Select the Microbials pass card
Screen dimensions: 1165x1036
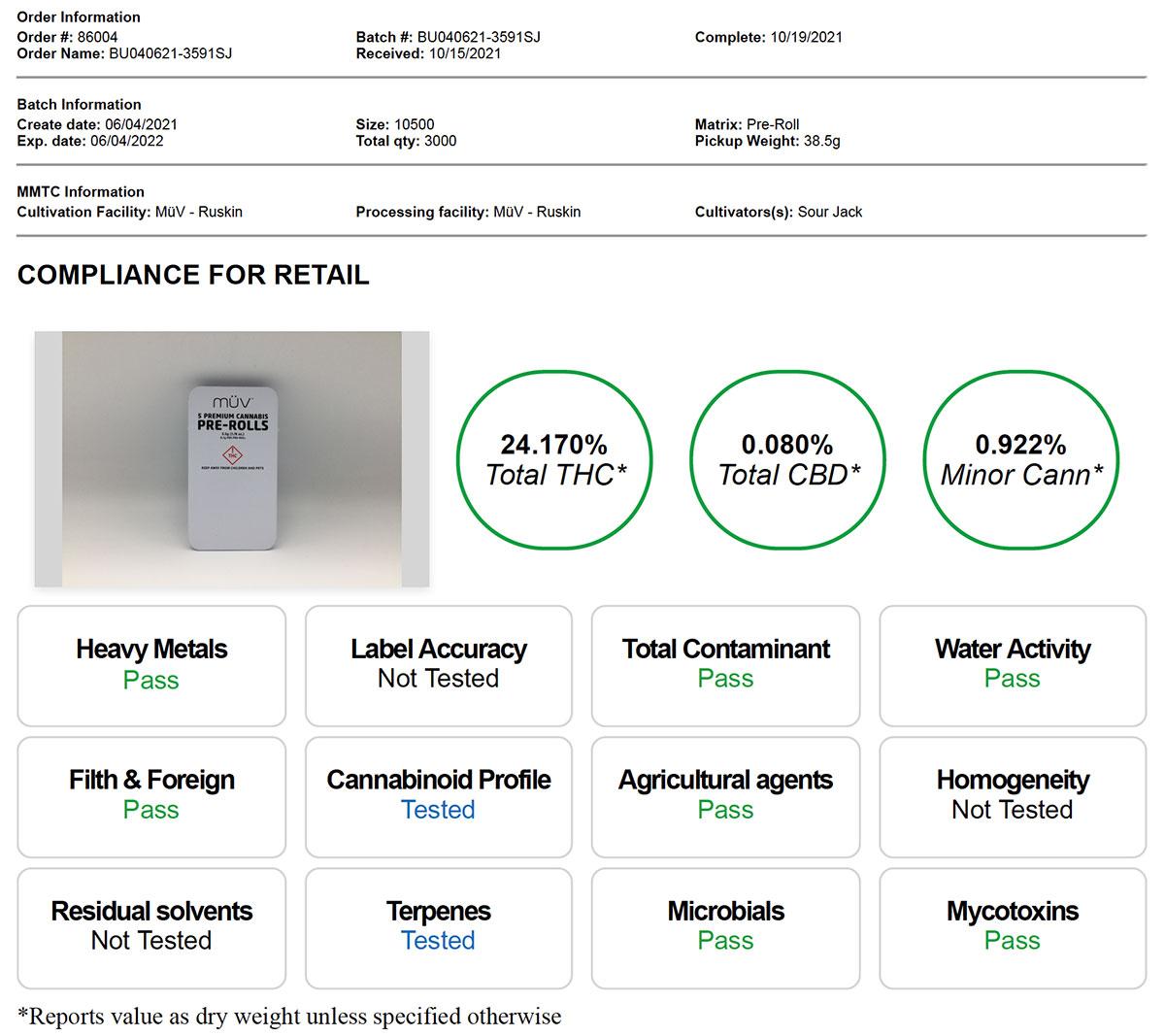click(725, 927)
